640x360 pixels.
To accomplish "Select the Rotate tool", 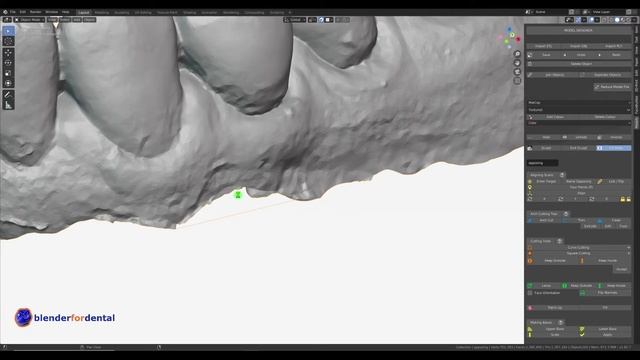I will click(x=8, y=63).
